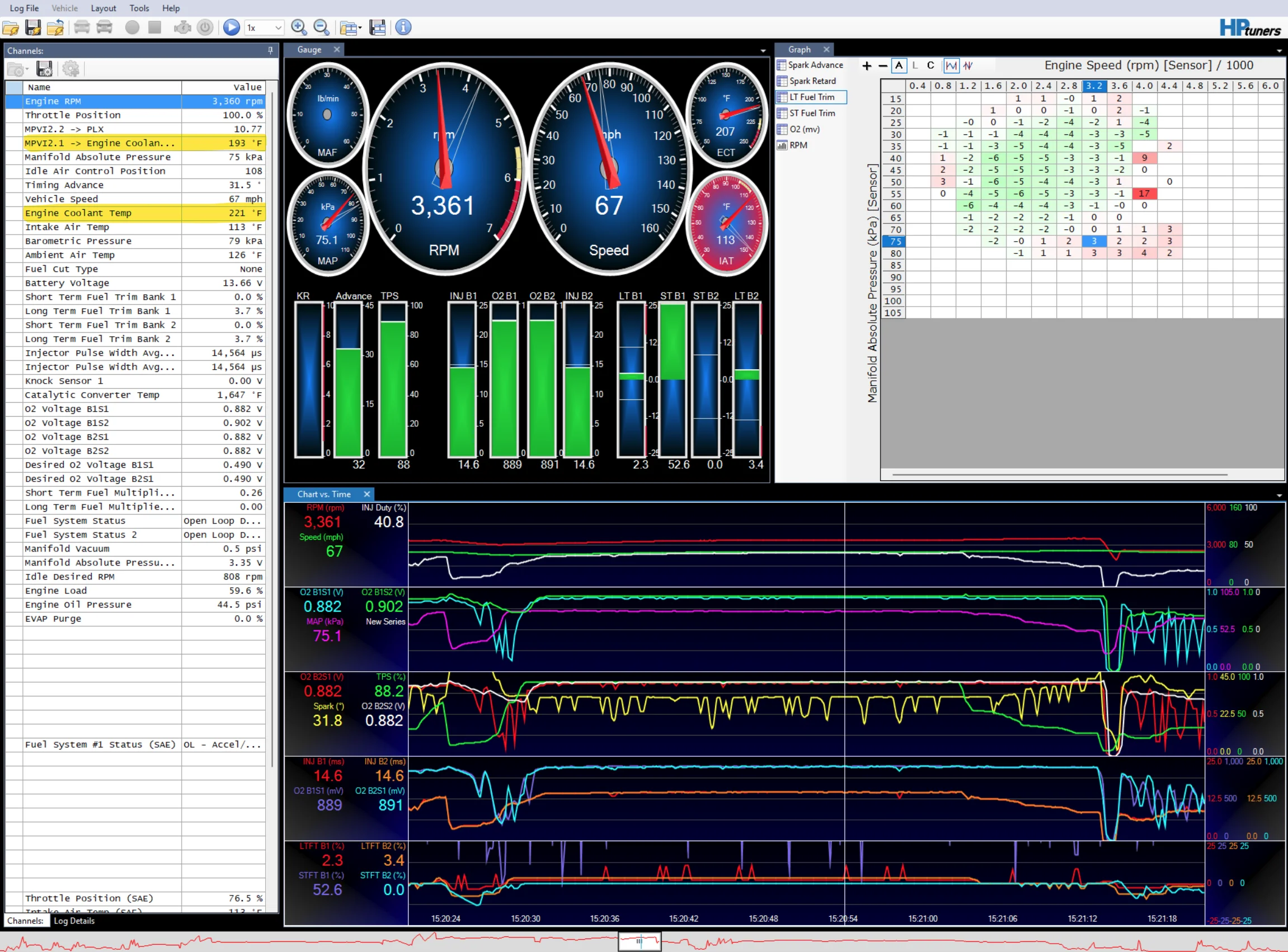This screenshot has height=952, width=1288.
Task: Toggle the C mode in Graph
Action: 930,65
